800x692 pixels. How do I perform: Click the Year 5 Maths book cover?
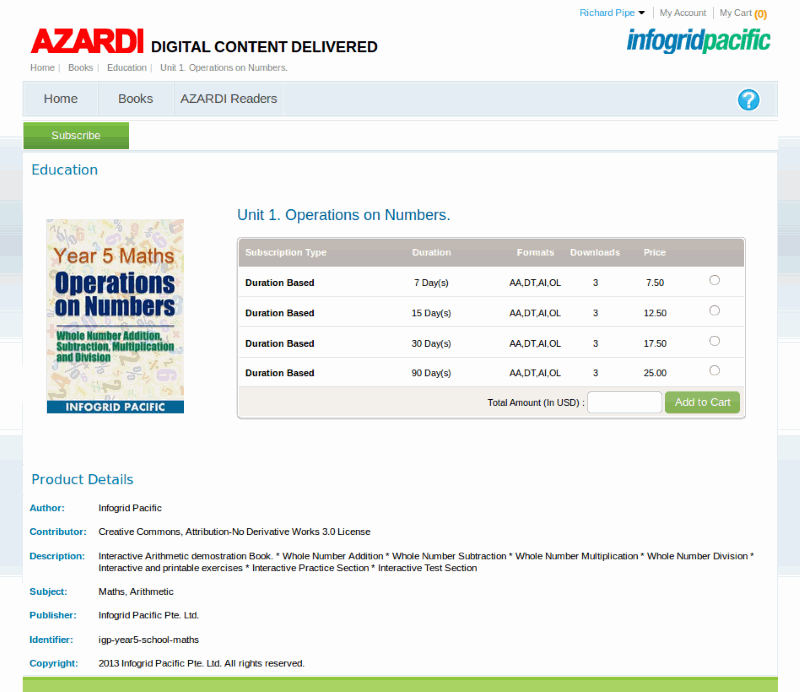tap(115, 316)
